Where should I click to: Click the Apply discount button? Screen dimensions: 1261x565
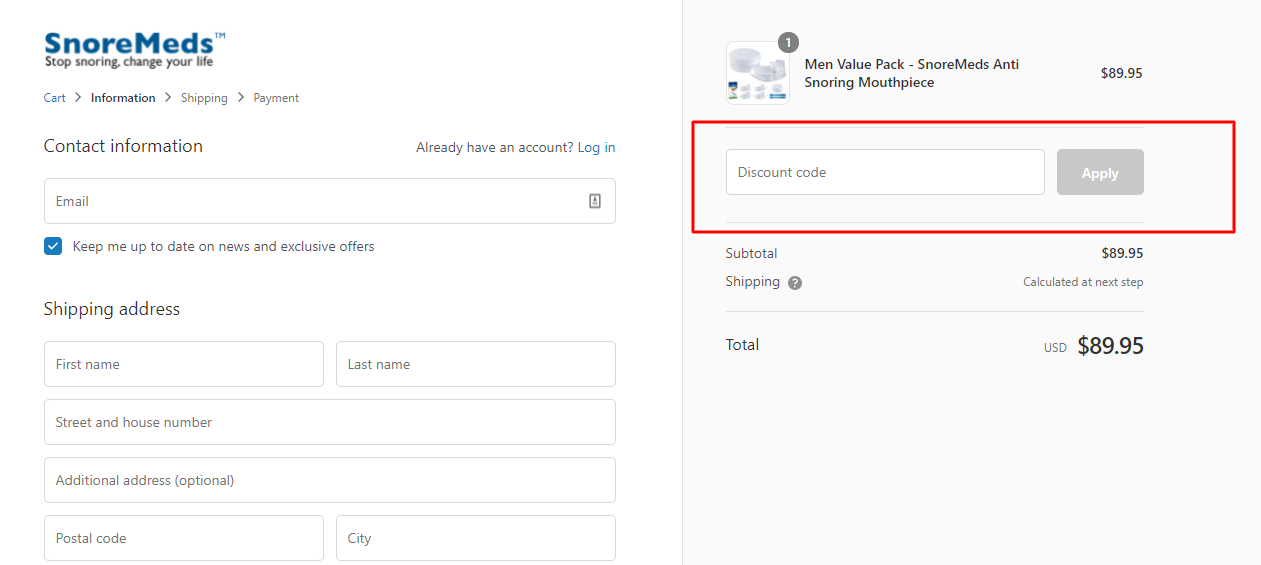tap(1100, 172)
